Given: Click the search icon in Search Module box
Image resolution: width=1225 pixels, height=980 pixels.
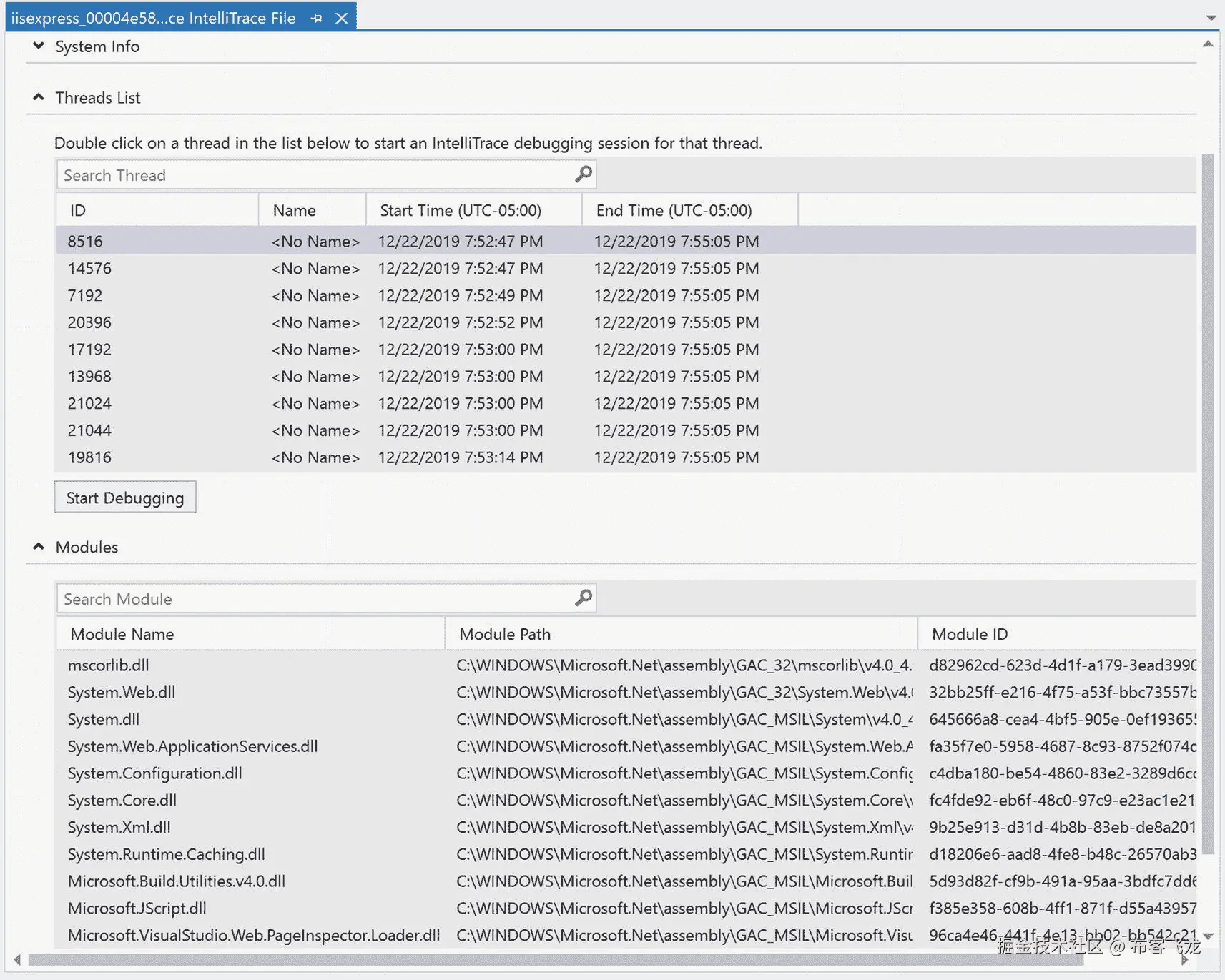Looking at the screenshot, I should click(x=584, y=598).
